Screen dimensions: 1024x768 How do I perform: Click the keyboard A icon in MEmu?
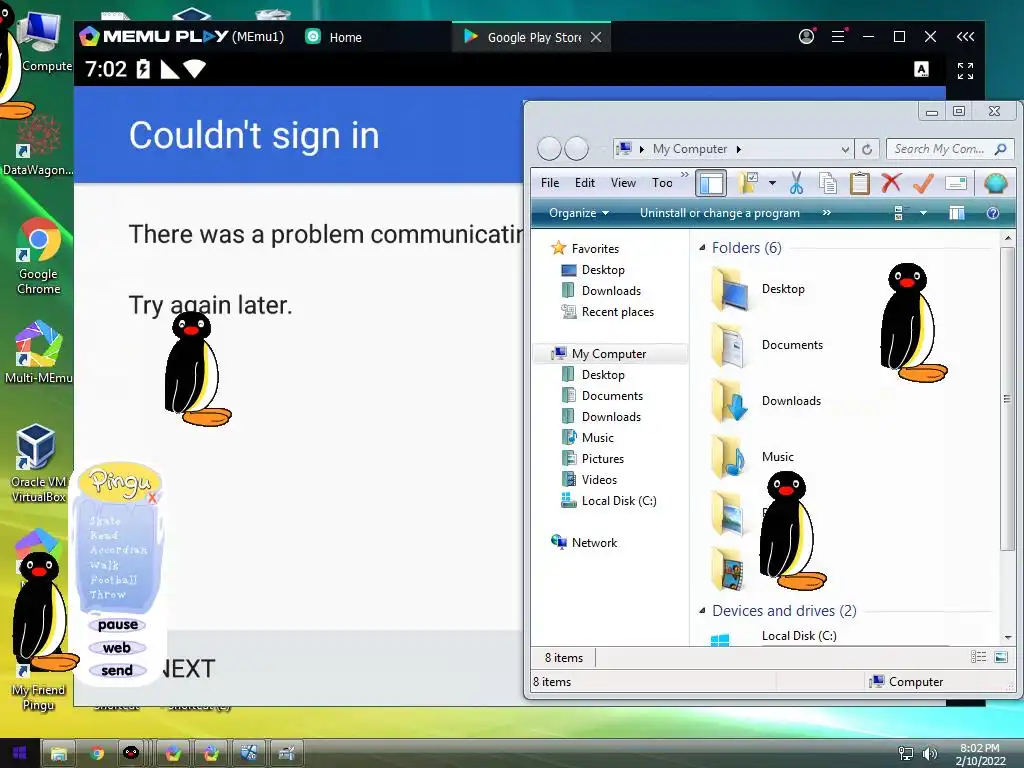coord(921,69)
